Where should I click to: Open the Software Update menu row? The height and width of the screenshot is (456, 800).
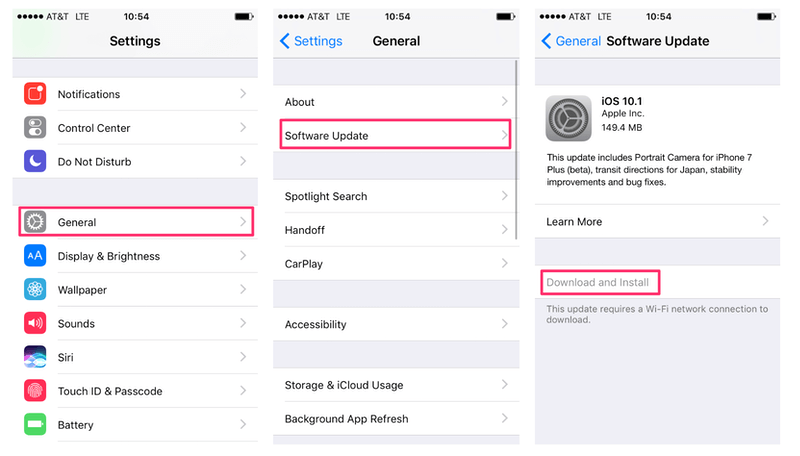[395, 135]
